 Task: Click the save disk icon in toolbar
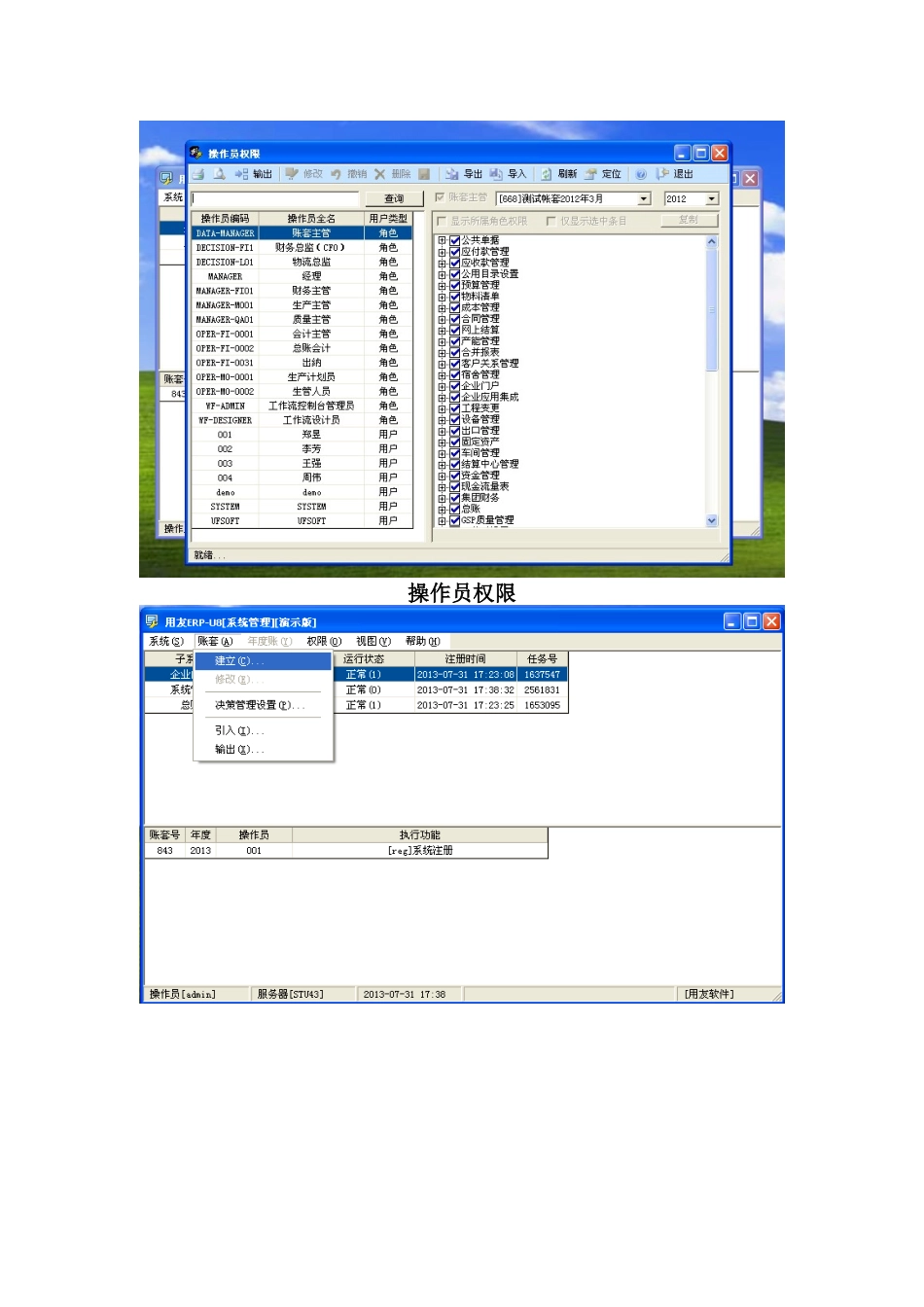click(424, 174)
